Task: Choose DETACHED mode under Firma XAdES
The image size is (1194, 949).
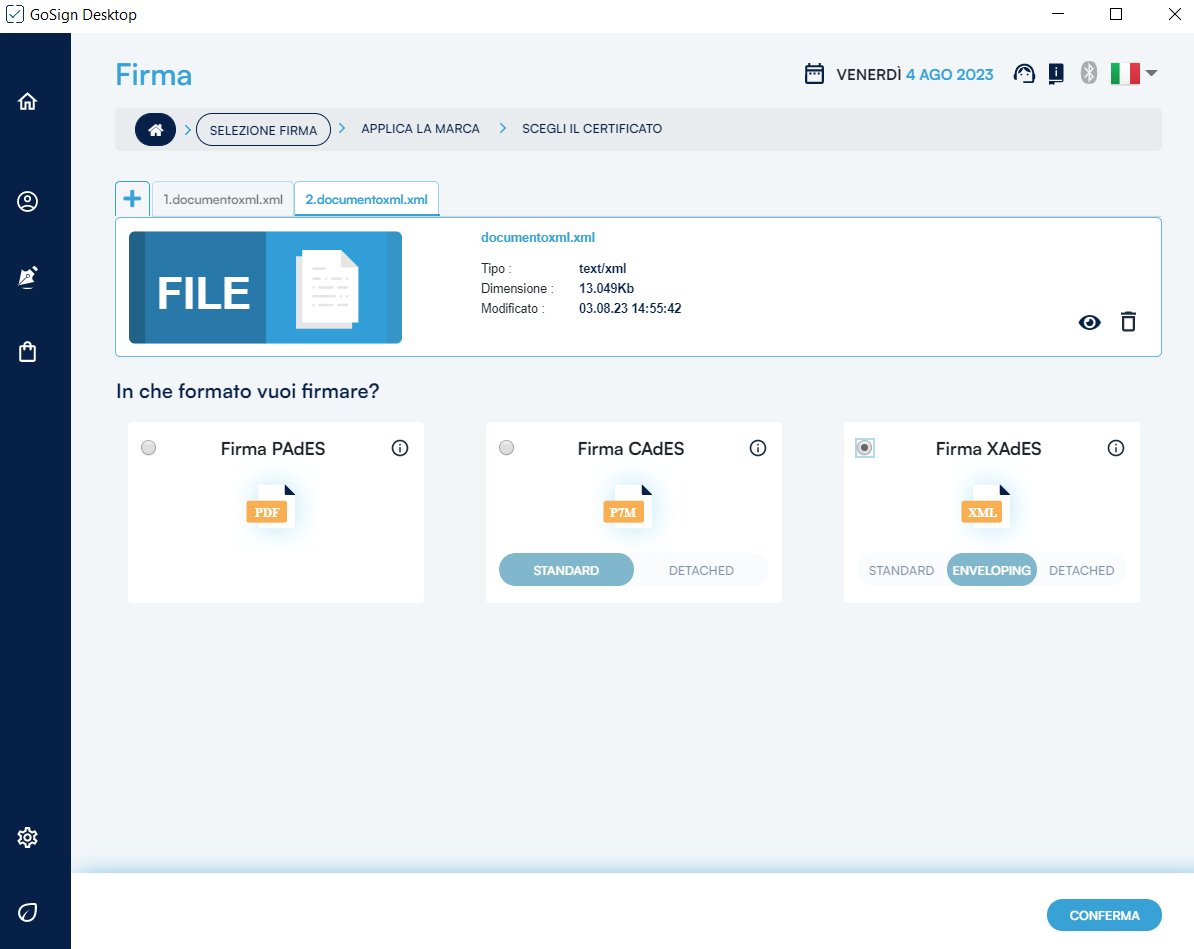Action: coord(1081,570)
